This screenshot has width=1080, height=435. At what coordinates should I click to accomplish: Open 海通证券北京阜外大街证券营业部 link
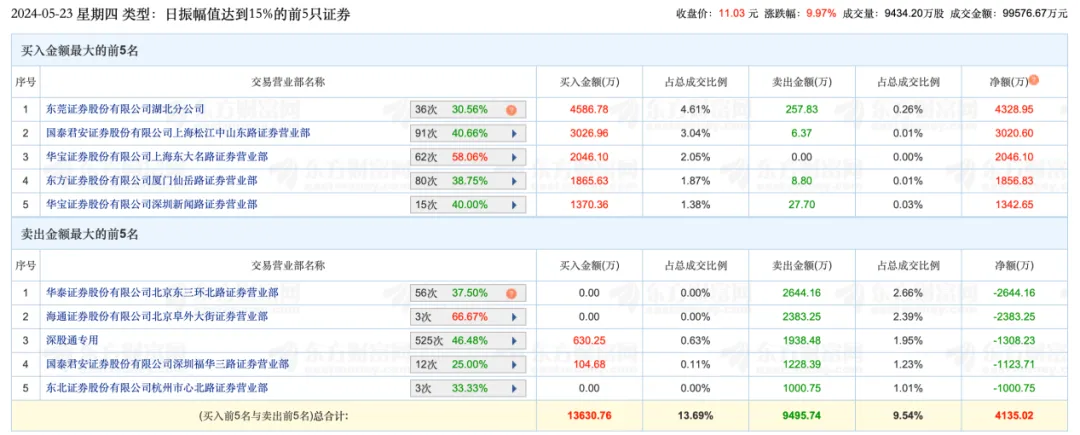[159, 317]
